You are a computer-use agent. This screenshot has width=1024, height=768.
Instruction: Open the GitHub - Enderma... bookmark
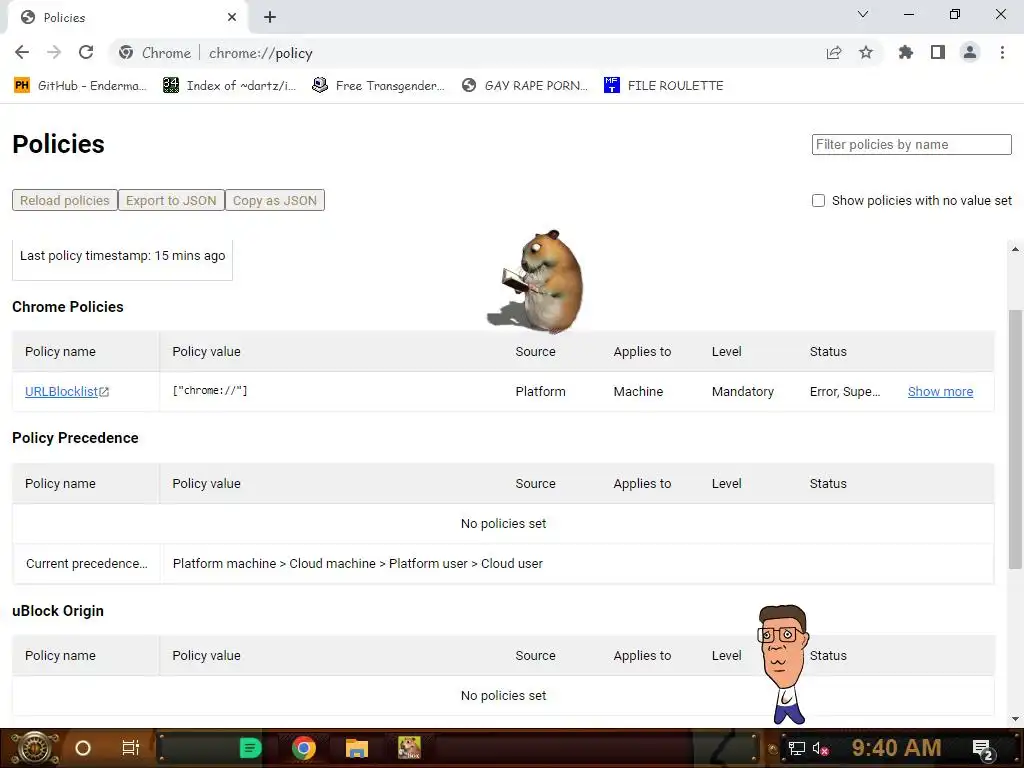pyautogui.click(x=81, y=86)
